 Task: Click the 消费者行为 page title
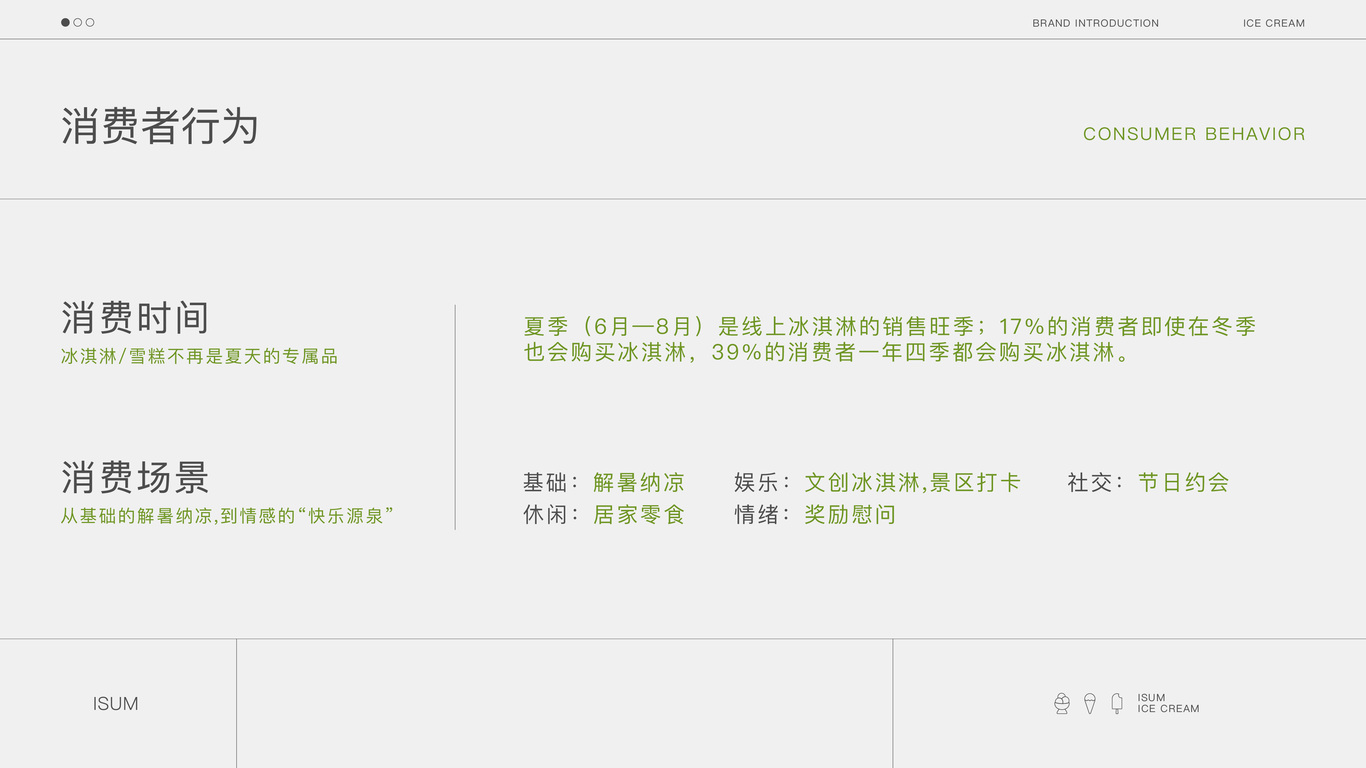pos(160,127)
